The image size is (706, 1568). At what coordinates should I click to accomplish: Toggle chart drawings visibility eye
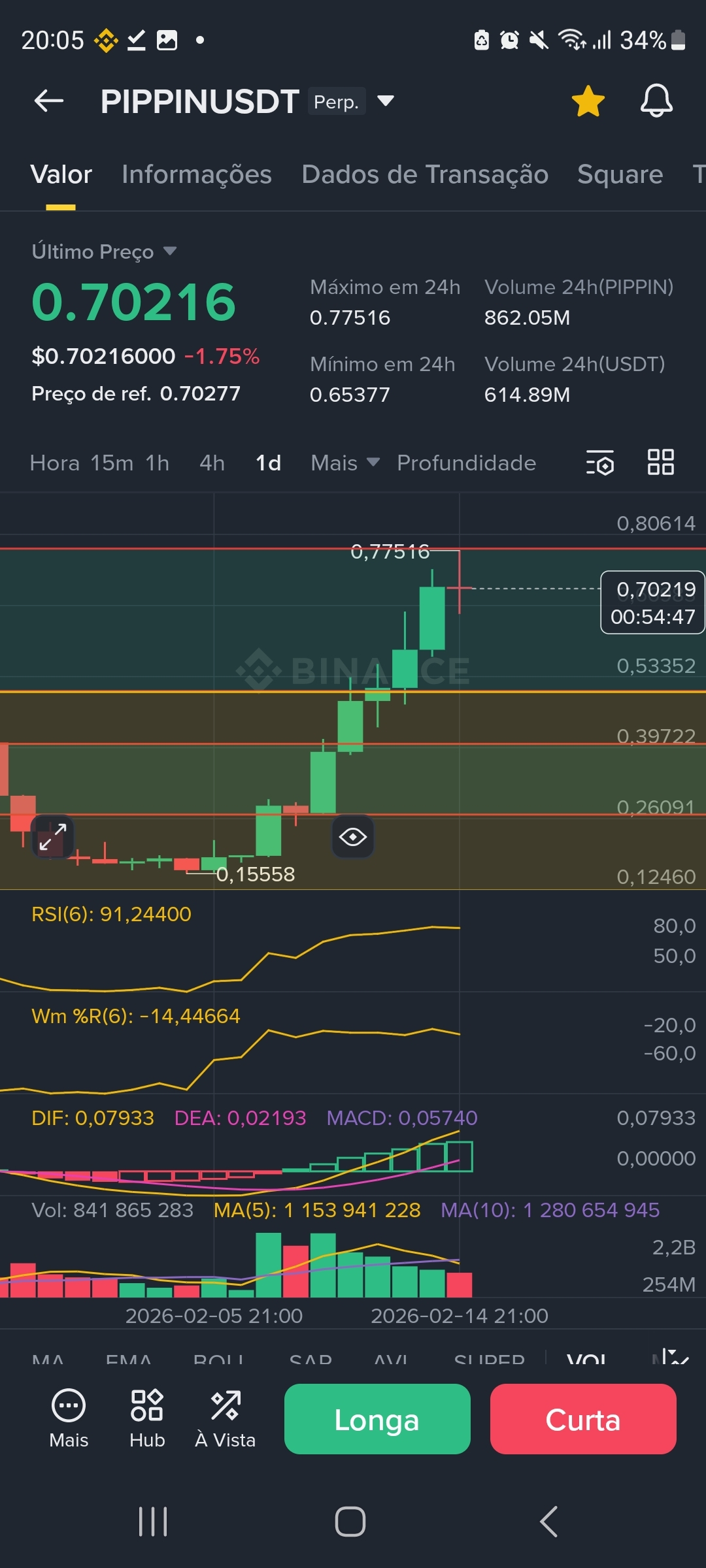(x=353, y=837)
